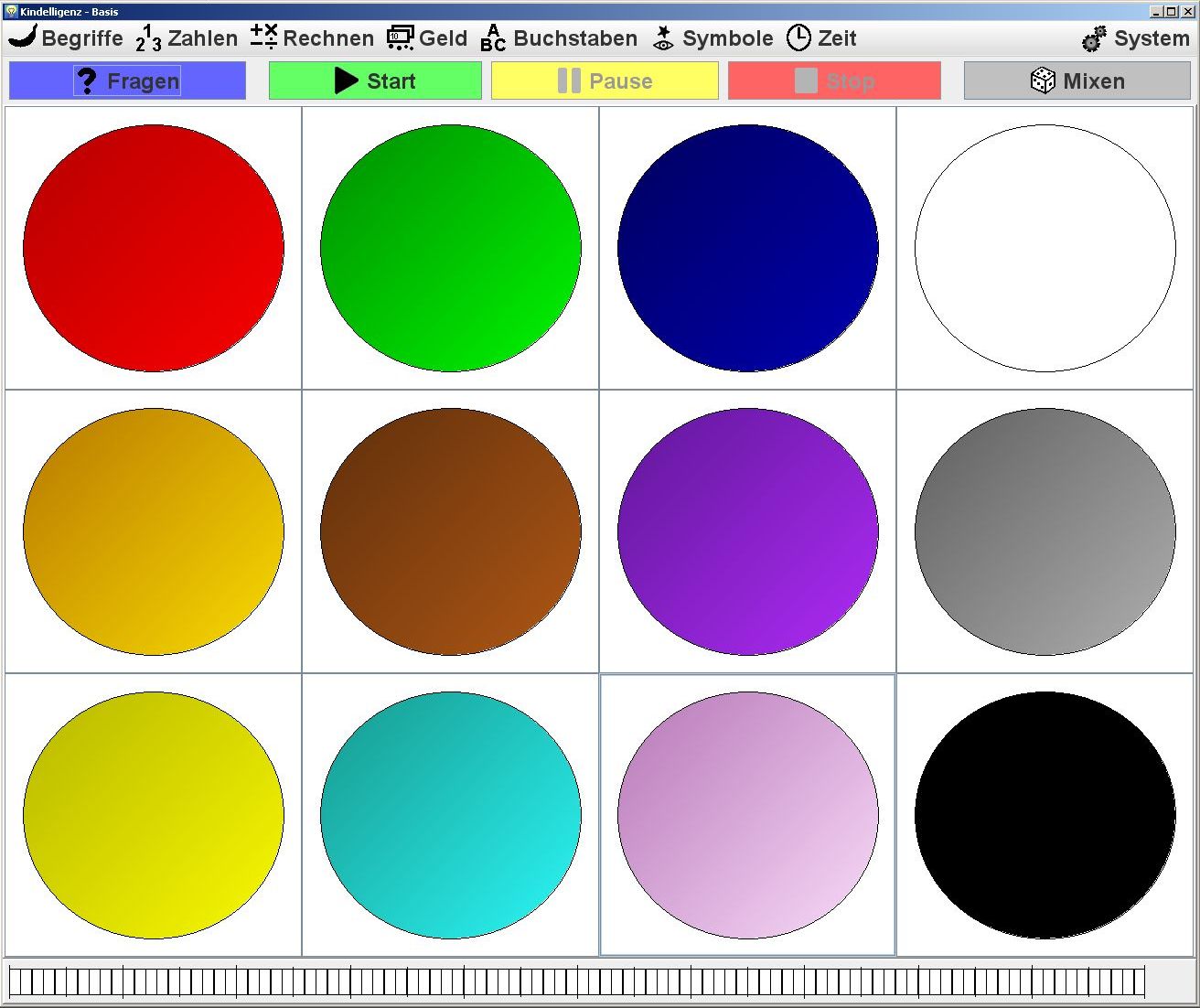Select the dark blue circle
This screenshot has width=1200, height=1008.
click(x=748, y=248)
